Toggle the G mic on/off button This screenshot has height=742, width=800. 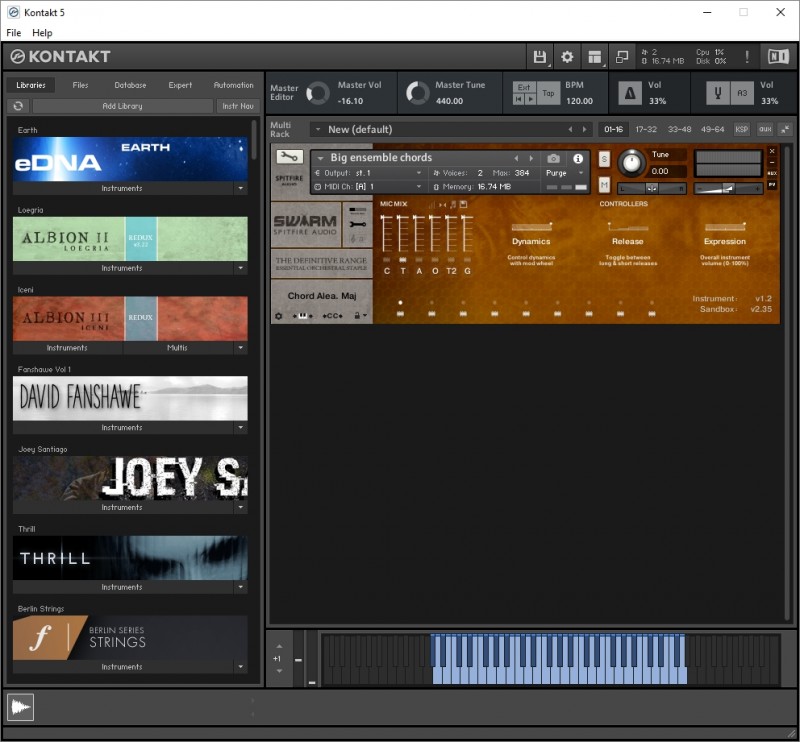point(467,260)
